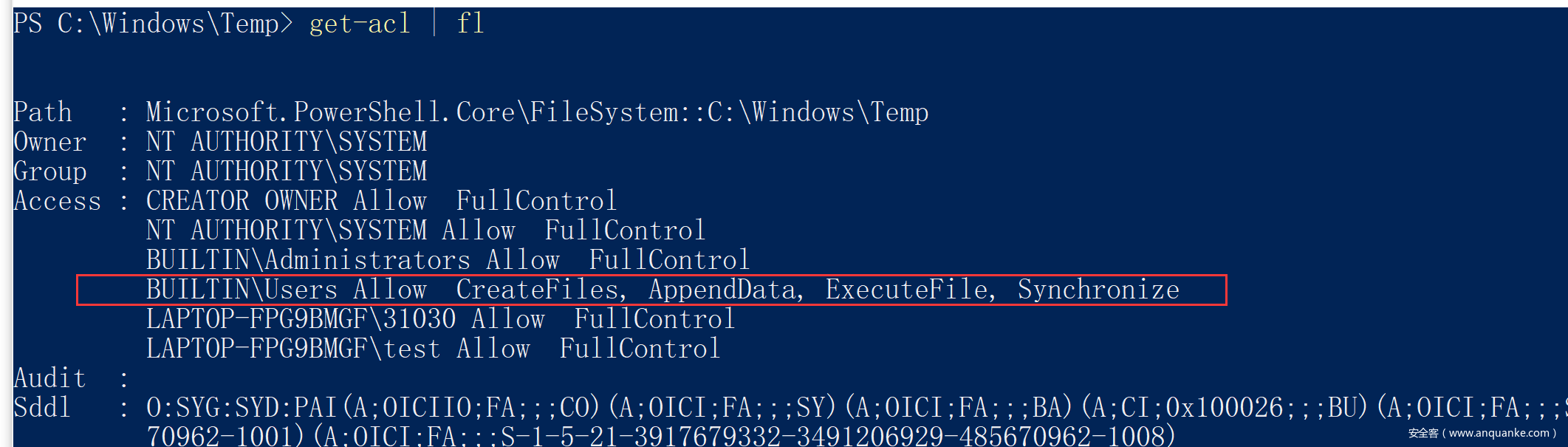1568x447 pixels.
Task: Click the Path label
Action: [x=43, y=112]
